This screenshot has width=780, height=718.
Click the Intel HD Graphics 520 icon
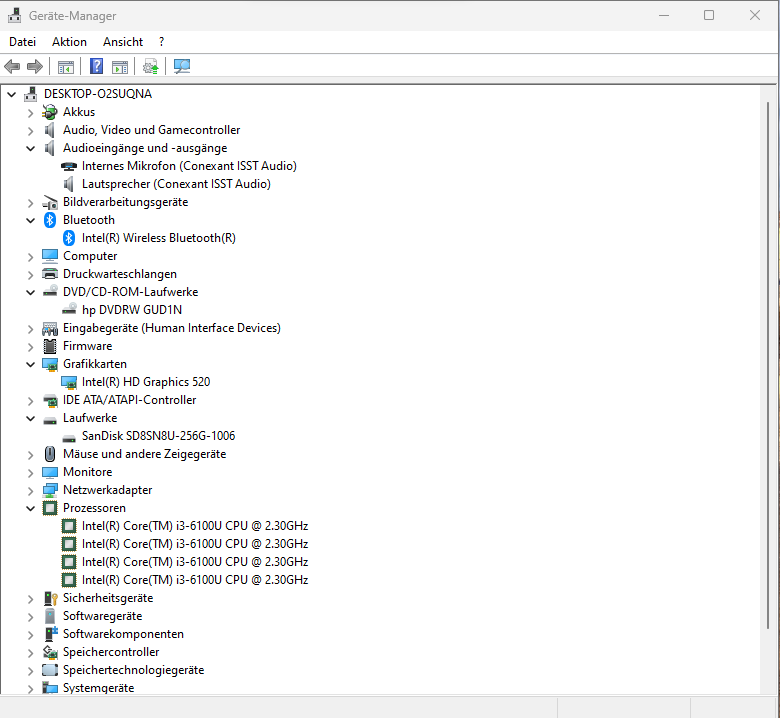click(69, 382)
